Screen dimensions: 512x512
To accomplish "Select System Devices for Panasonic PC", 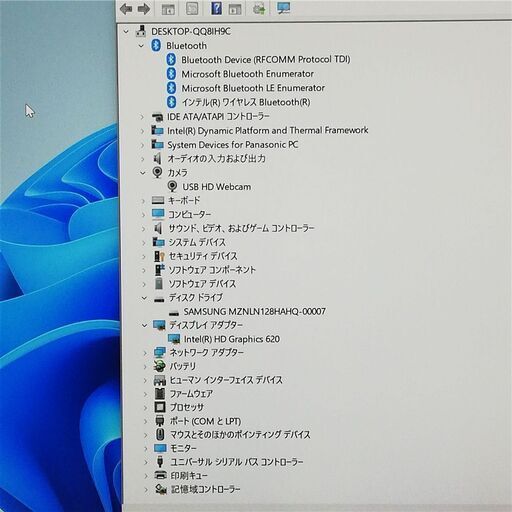I will tap(232, 145).
